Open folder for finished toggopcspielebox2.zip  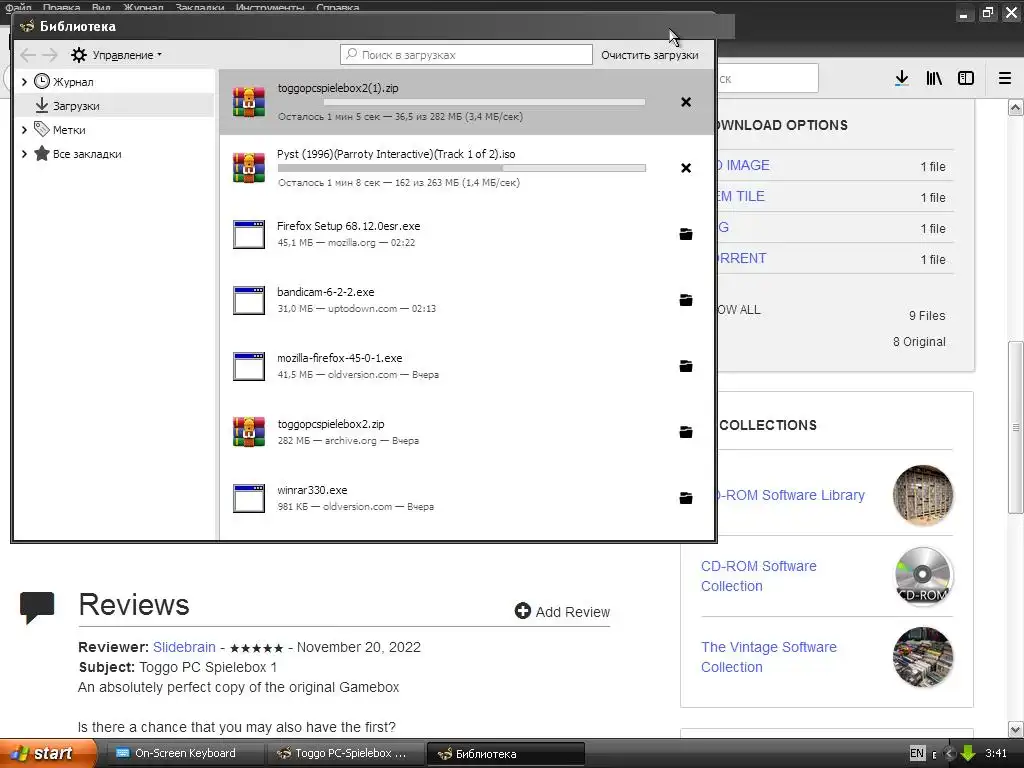tap(686, 432)
